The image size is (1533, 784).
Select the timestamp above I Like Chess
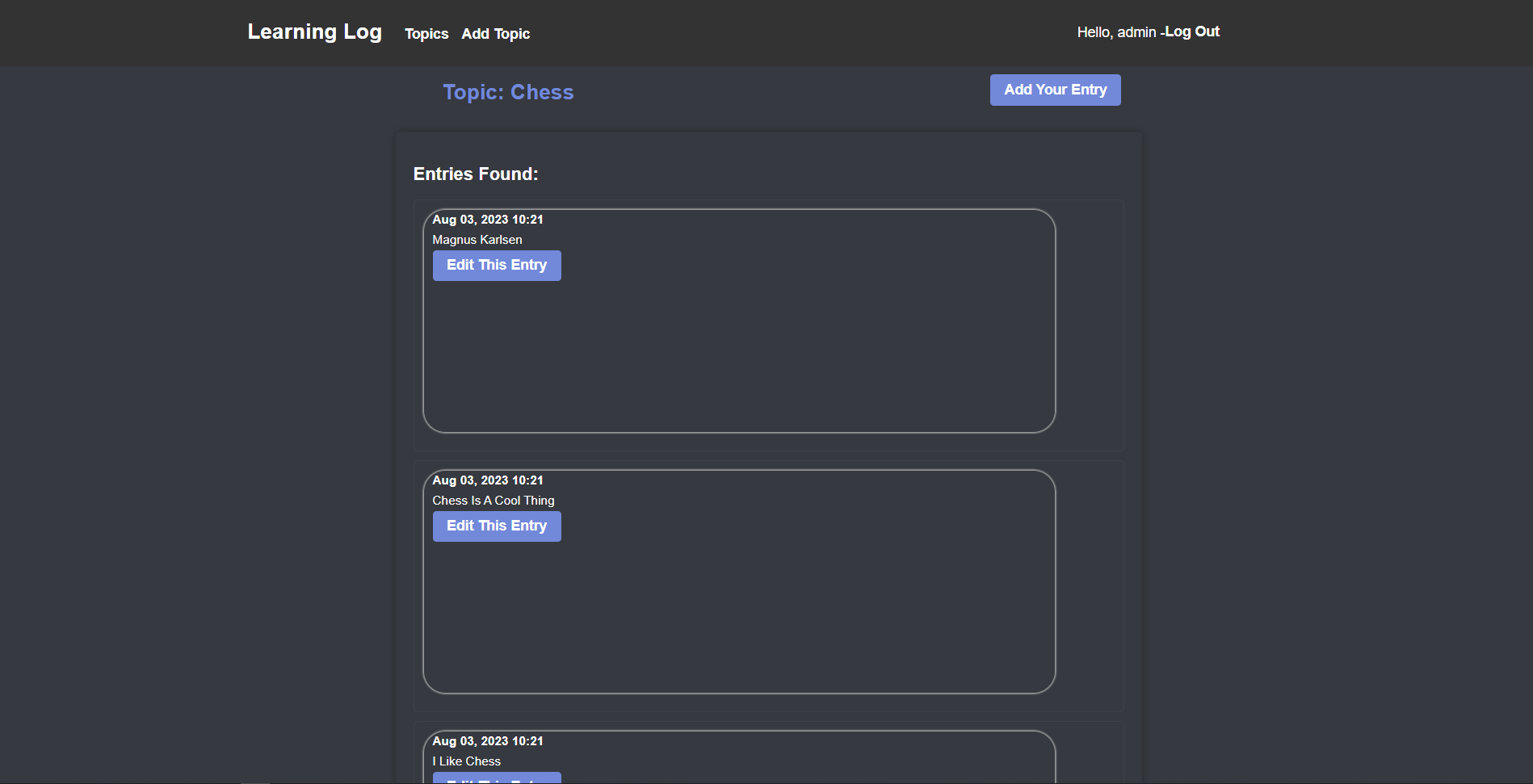(x=488, y=741)
